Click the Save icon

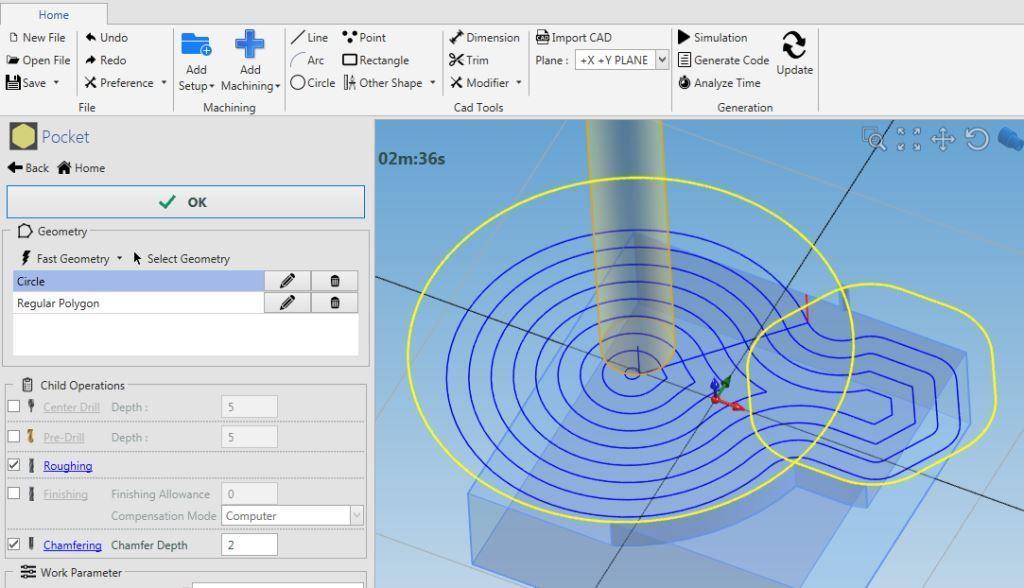(13, 82)
